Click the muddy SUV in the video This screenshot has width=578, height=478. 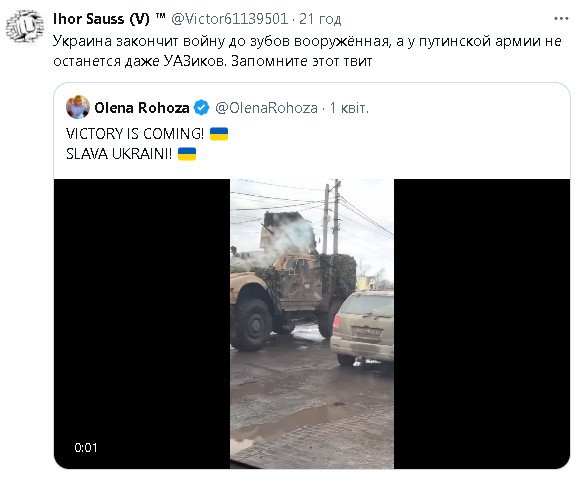pyautogui.click(x=363, y=328)
